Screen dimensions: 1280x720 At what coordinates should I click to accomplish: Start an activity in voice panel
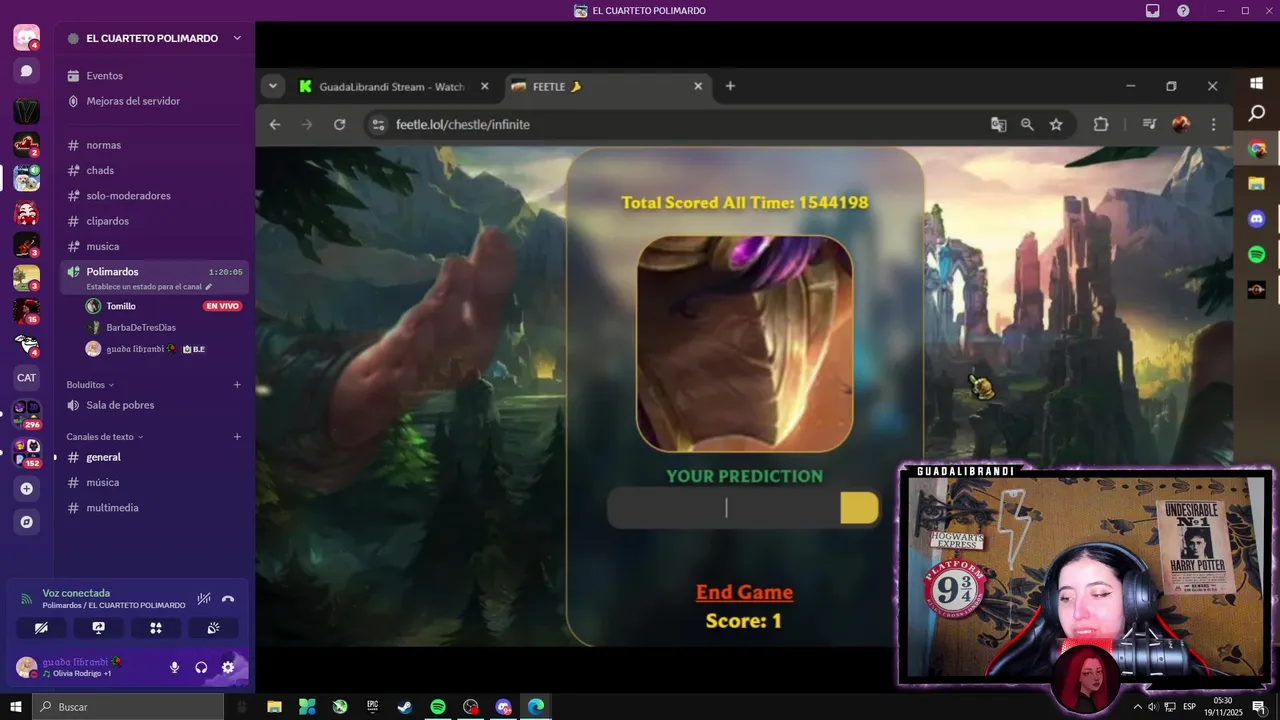click(x=156, y=628)
